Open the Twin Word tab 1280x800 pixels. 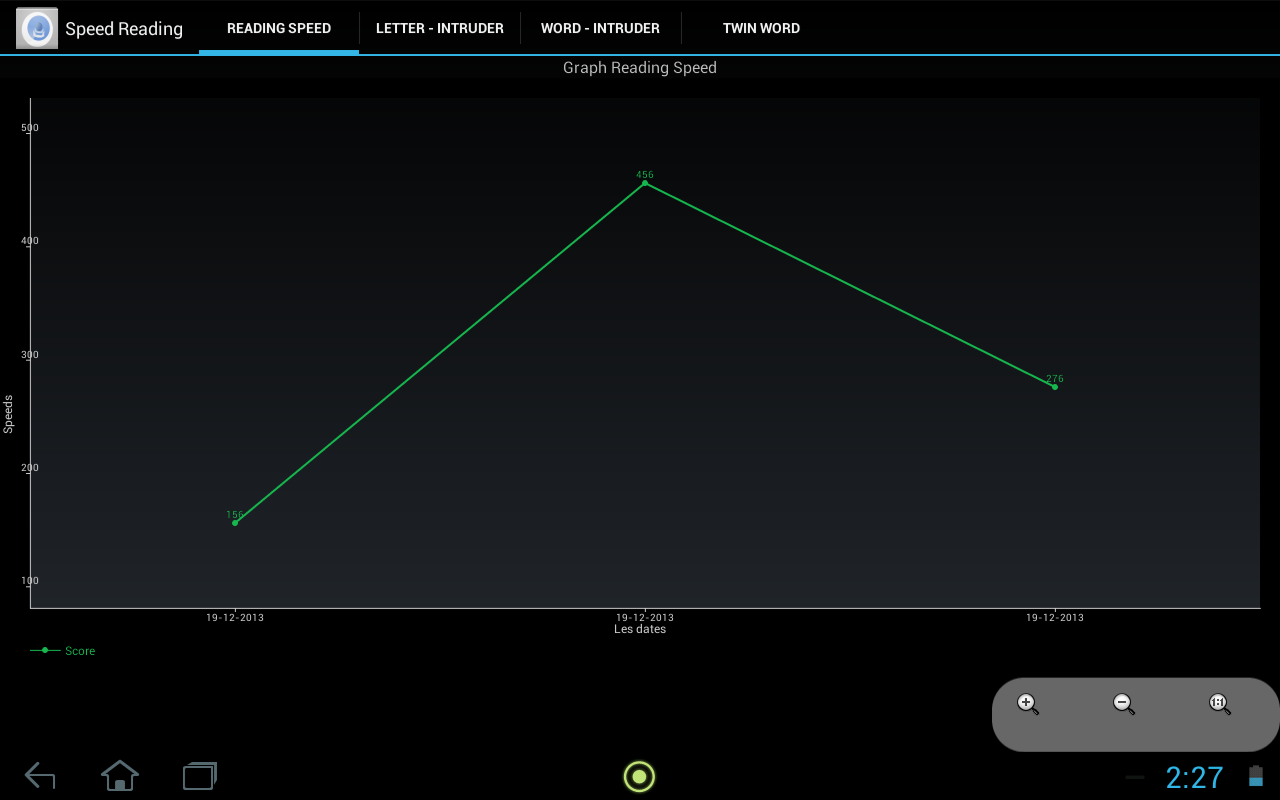coord(761,28)
